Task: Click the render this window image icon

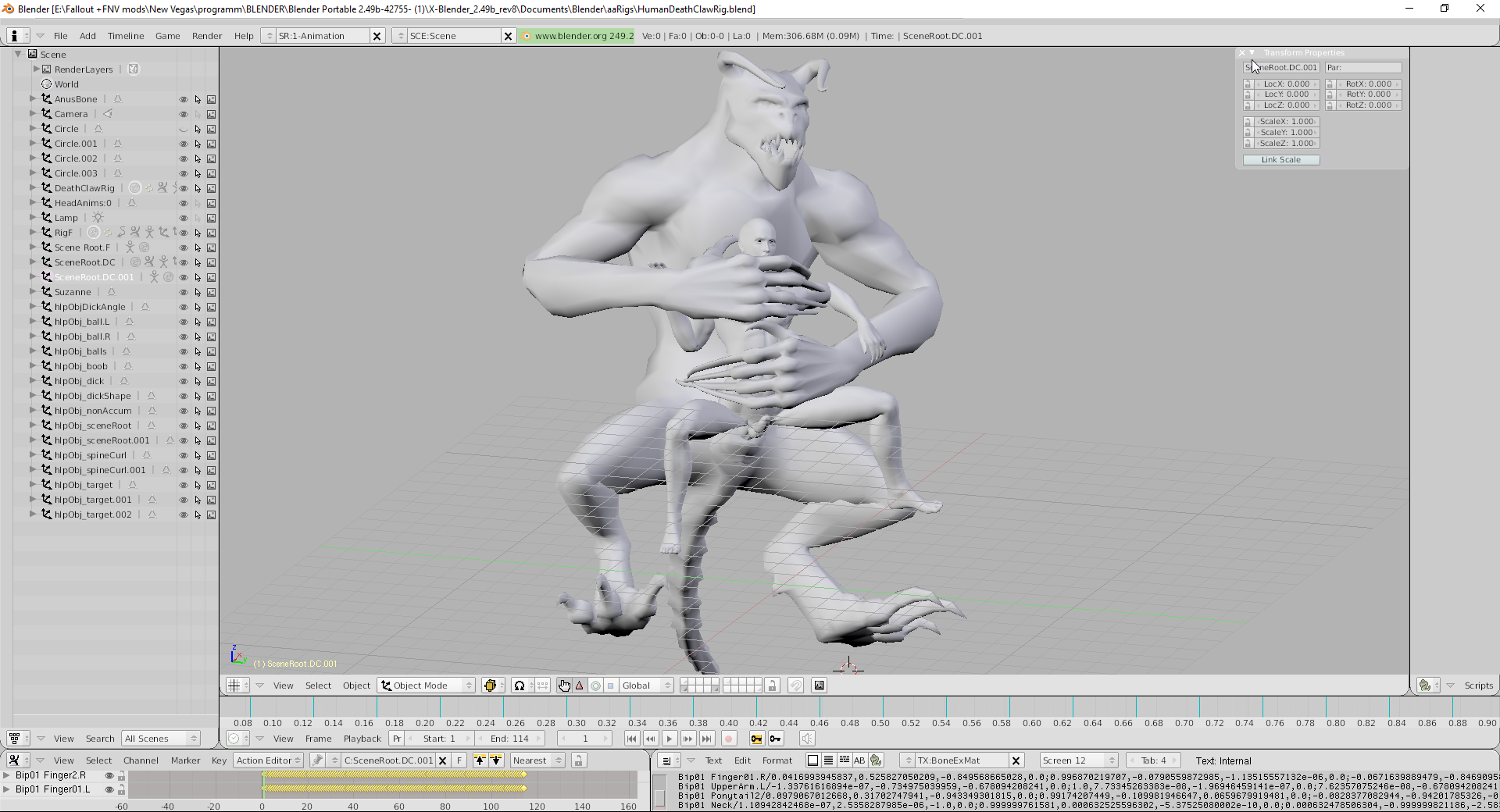Action: (819, 686)
